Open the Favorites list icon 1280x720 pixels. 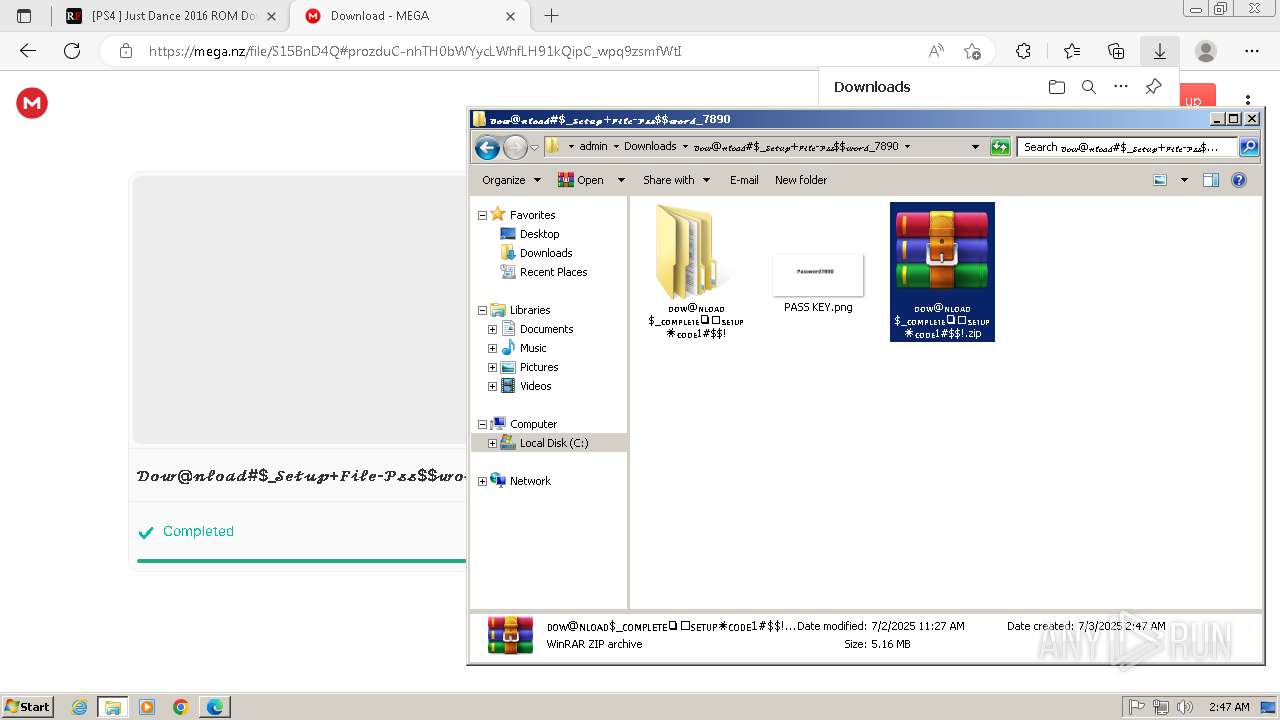pyautogui.click(x=1072, y=51)
